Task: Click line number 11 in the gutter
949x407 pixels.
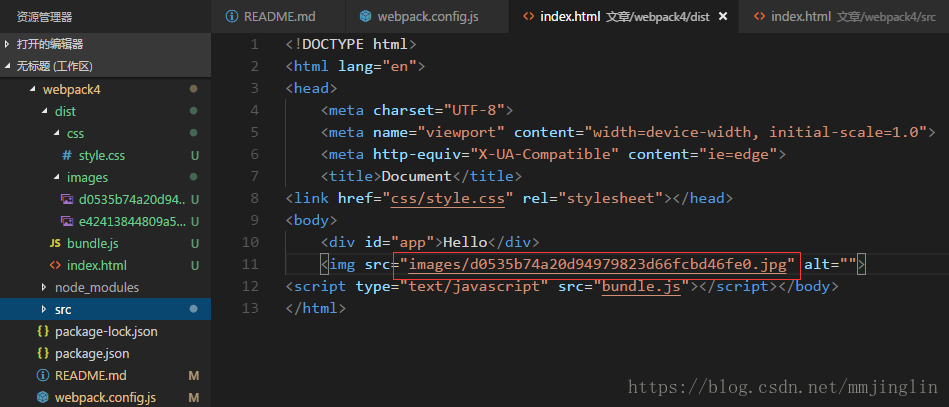Action: click(250, 264)
